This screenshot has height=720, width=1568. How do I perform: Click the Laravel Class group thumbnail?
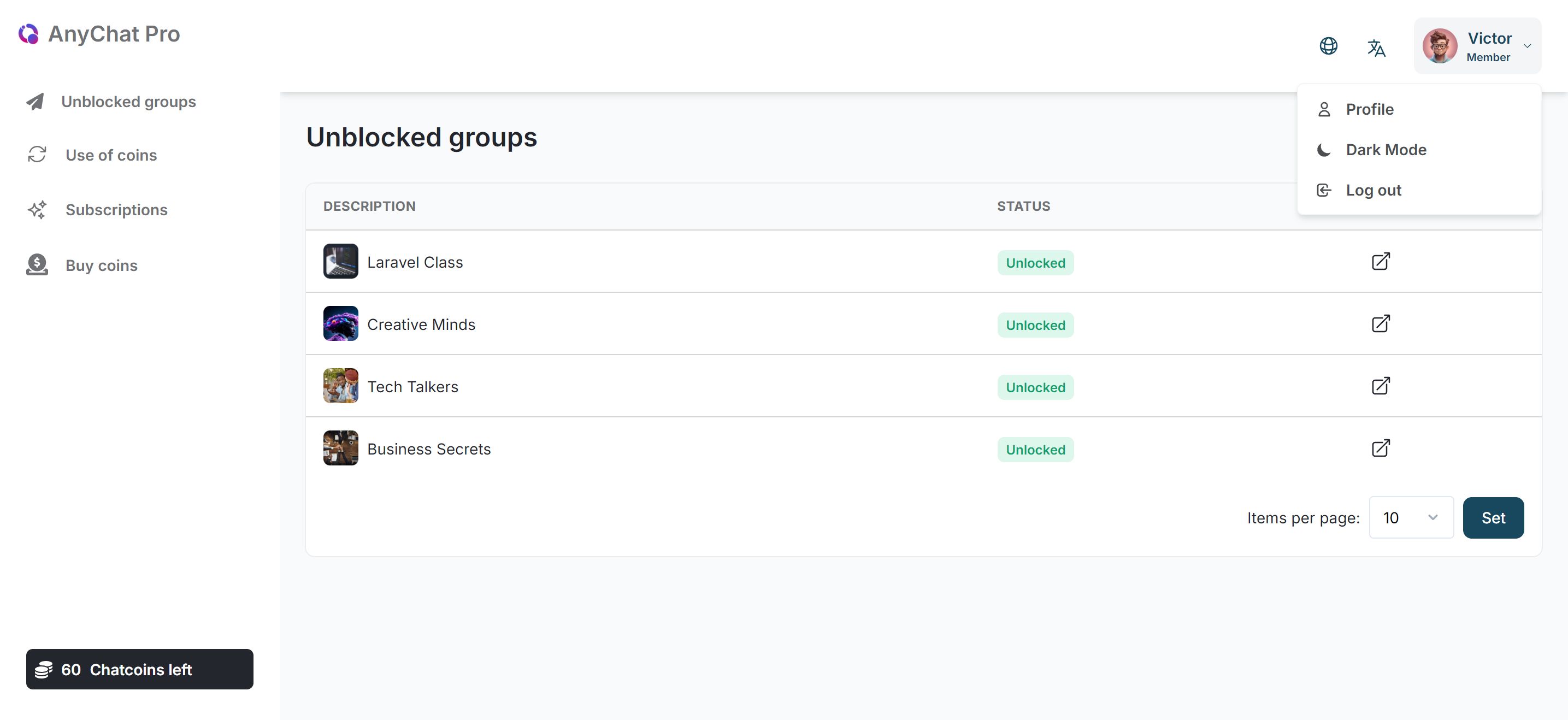click(x=340, y=262)
